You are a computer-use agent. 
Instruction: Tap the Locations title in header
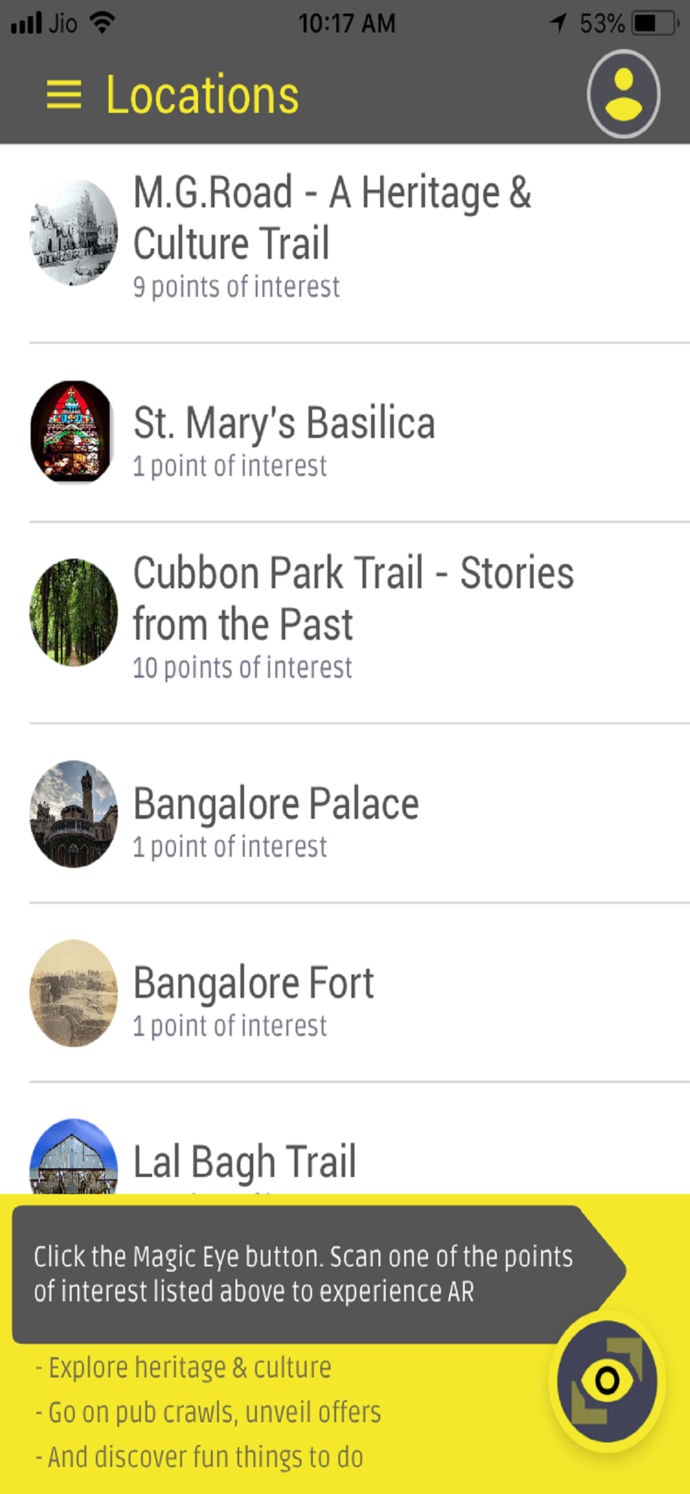pos(200,94)
